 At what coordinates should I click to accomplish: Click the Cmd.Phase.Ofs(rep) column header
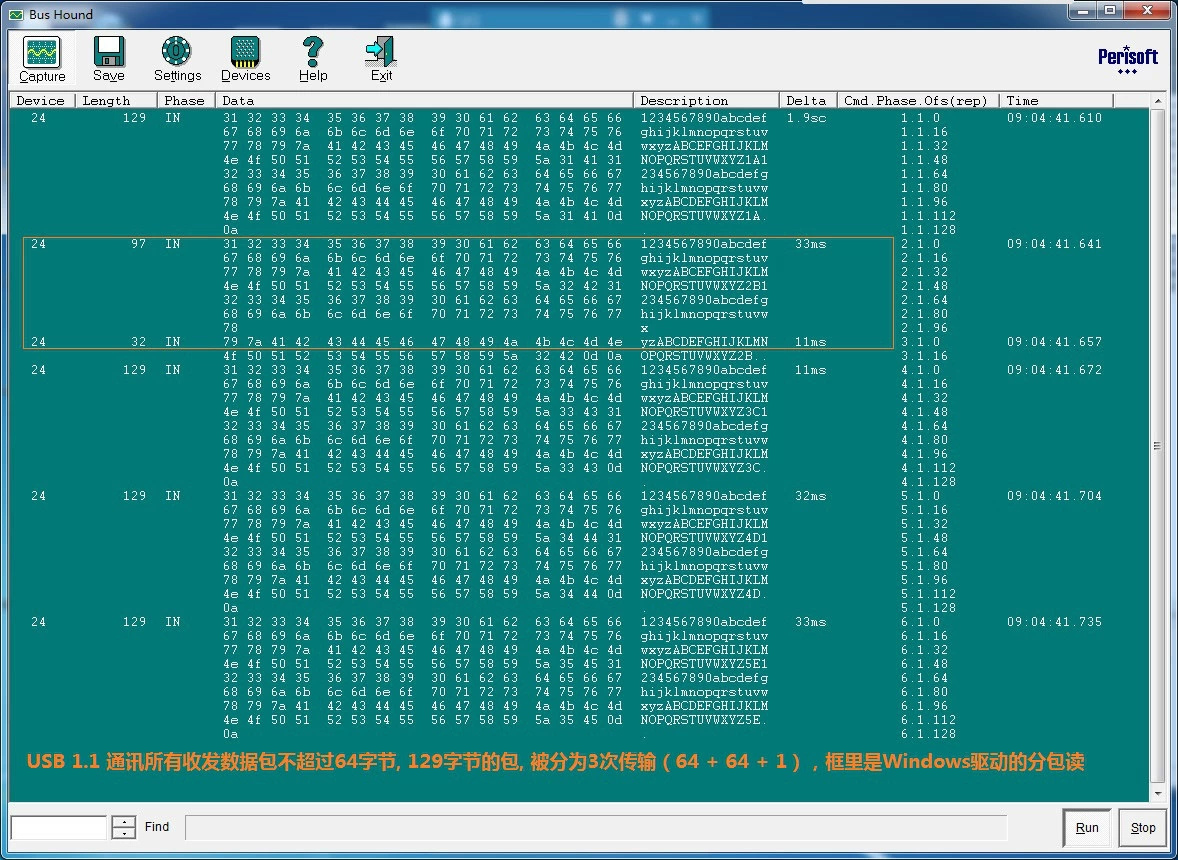[918, 101]
